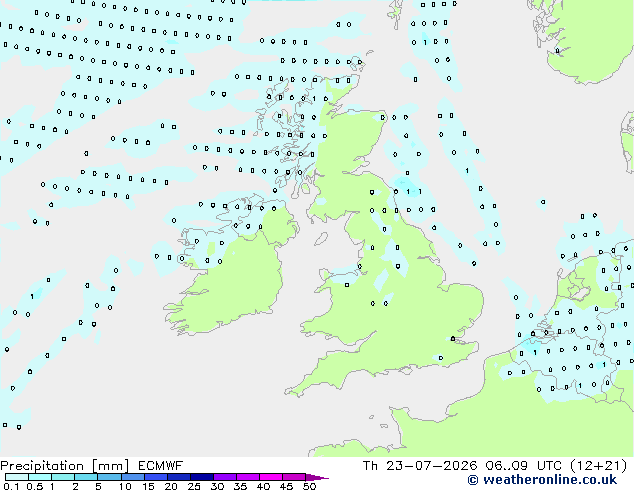Image resolution: width=634 pixels, height=490 pixels.
Task: Click the legend value '50'
Action: (x=309, y=486)
